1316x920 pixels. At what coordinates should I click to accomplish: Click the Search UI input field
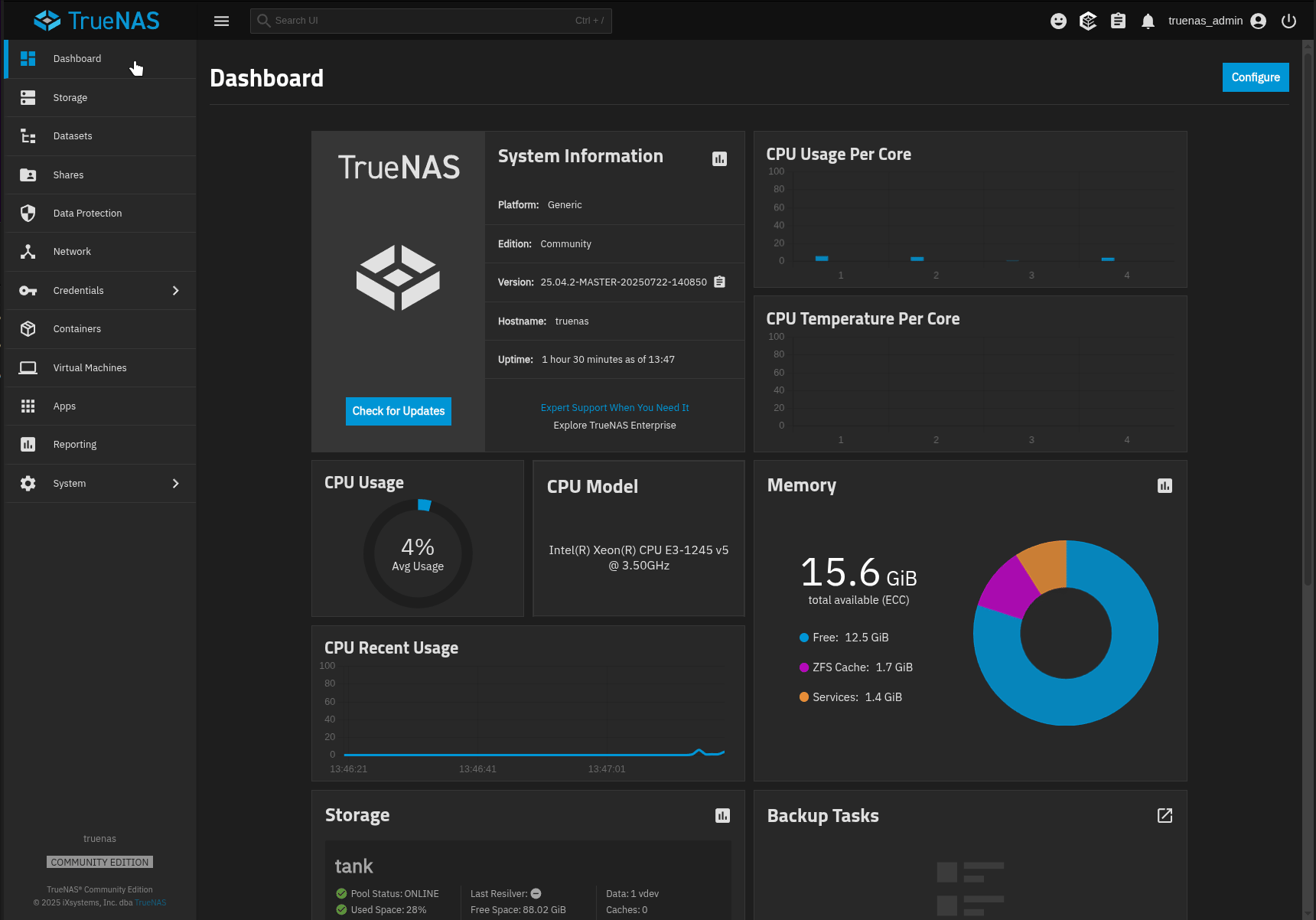[431, 21]
